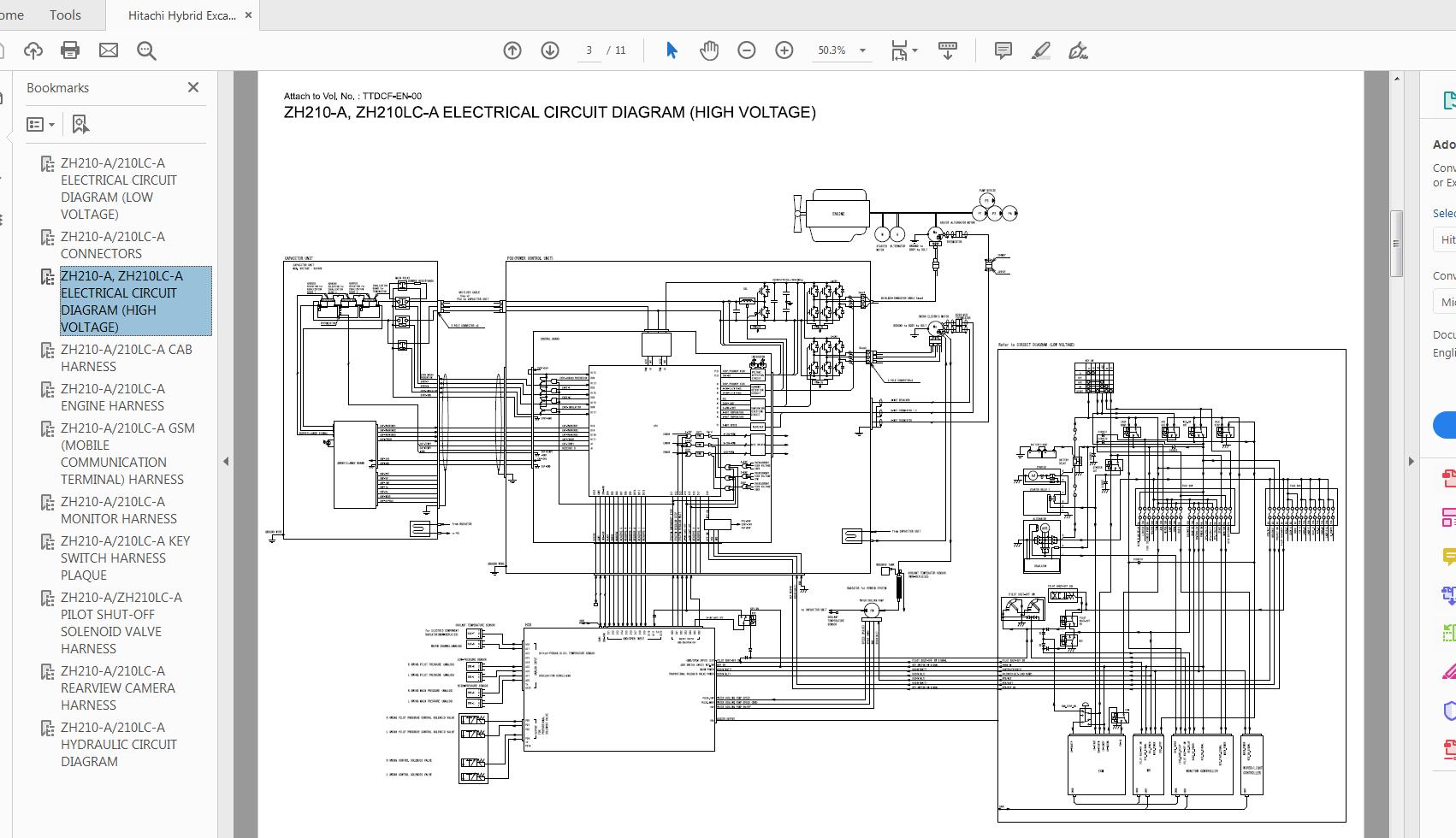
Task: Select the Hand tool in the toolbar
Action: point(707,50)
